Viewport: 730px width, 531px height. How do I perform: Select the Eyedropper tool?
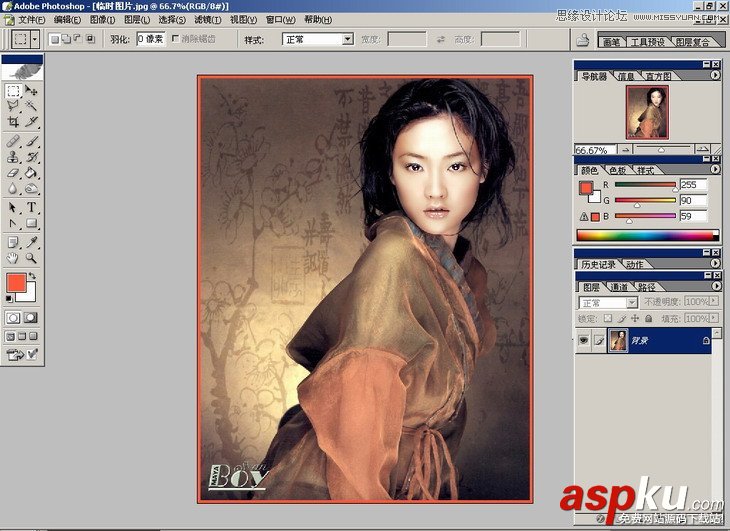coord(31,242)
